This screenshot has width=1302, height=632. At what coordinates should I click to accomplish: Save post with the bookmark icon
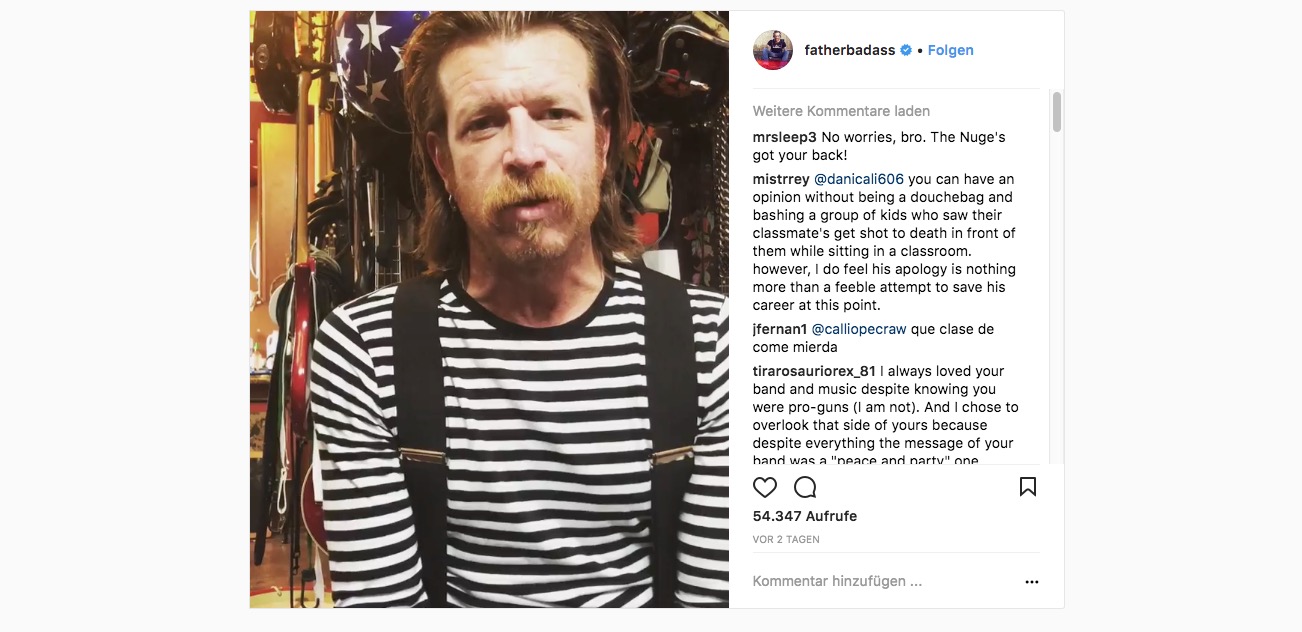(x=1028, y=487)
